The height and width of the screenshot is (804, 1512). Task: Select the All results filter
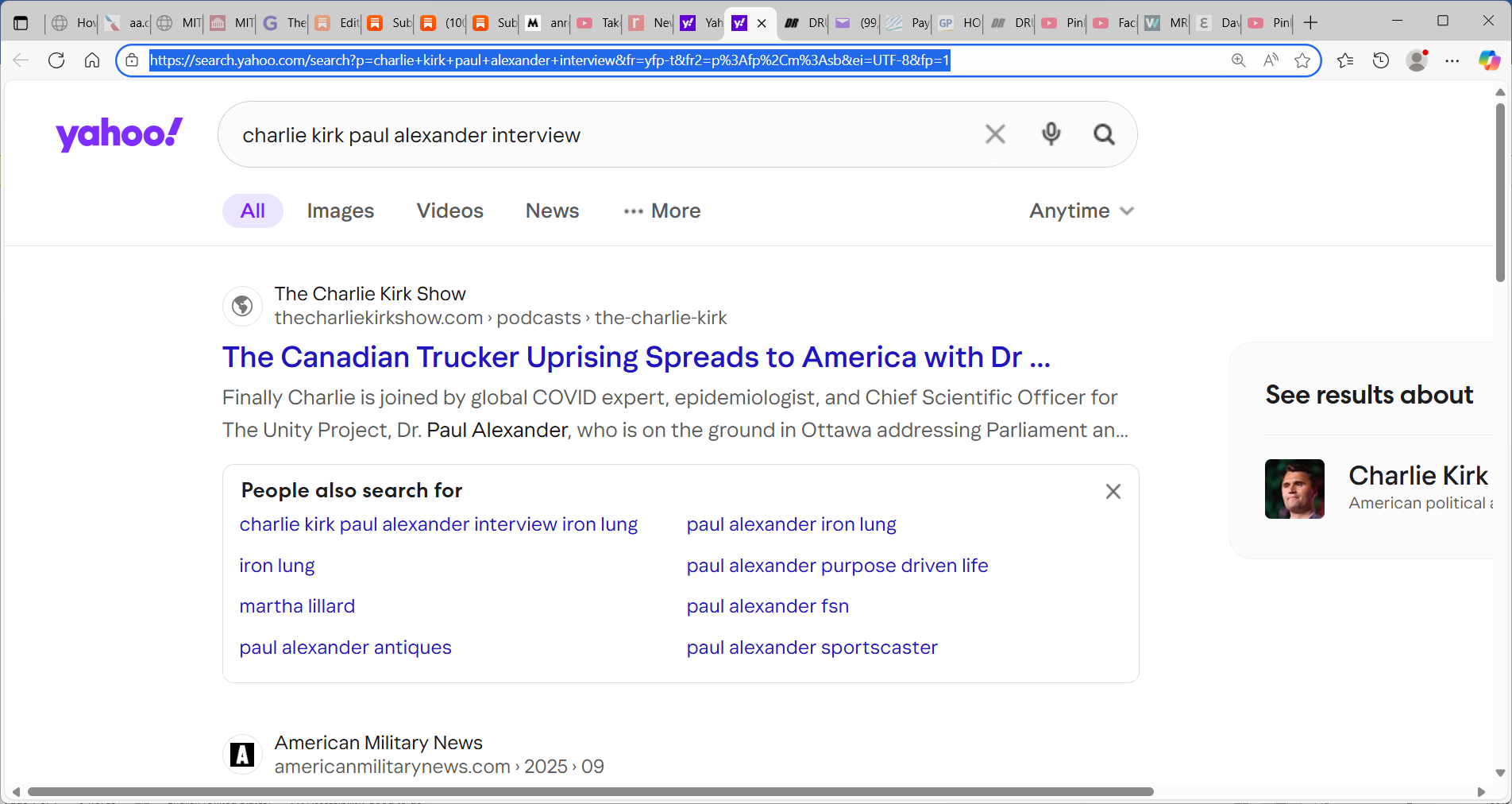tap(253, 211)
